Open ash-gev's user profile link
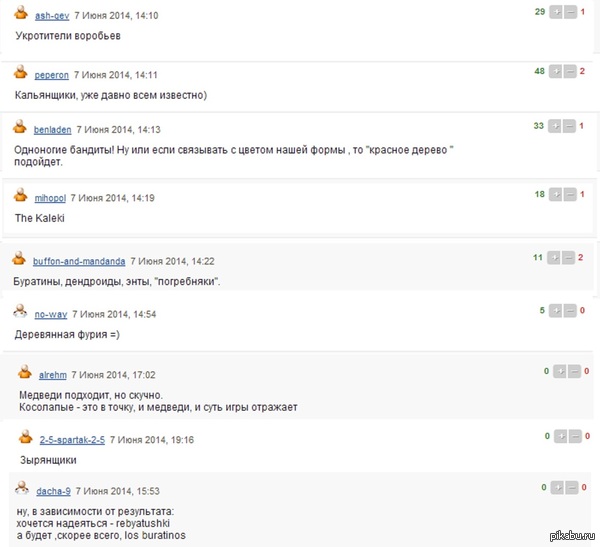The image size is (600, 547). pyautogui.click(x=51, y=17)
